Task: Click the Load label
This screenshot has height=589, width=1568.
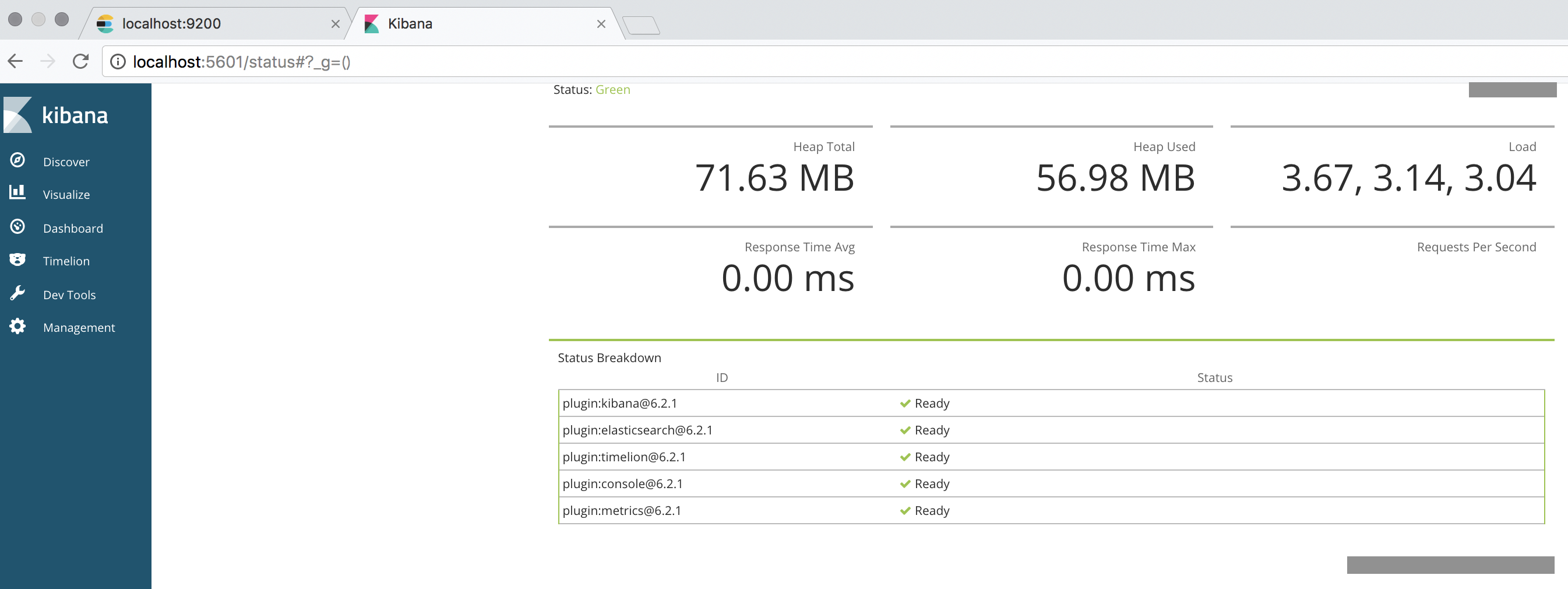Action: tap(1522, 146)
